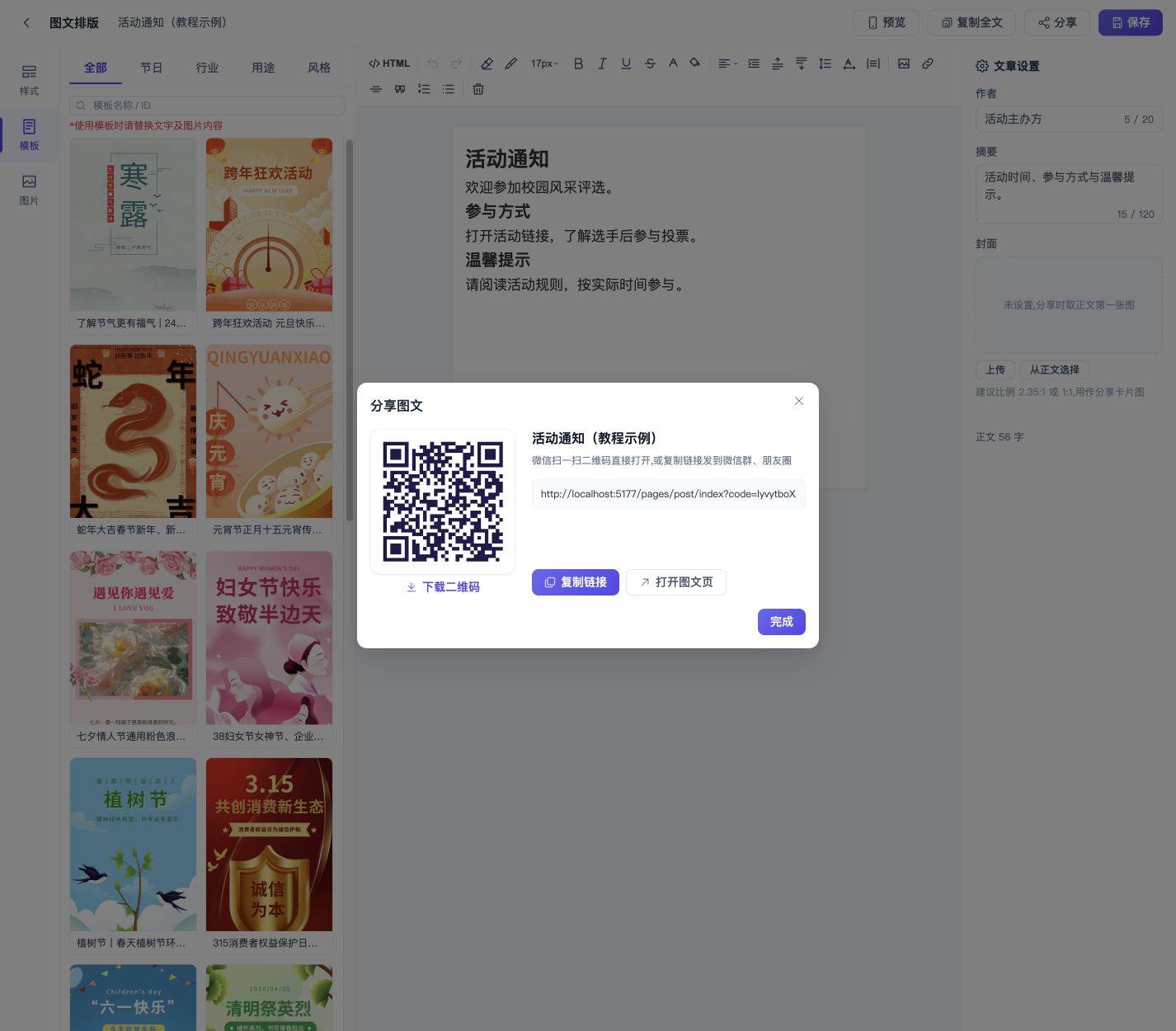Close the 分享图文 dialog with the X
Viewport: 1176px width, 1031px height.
pos(798,401)
